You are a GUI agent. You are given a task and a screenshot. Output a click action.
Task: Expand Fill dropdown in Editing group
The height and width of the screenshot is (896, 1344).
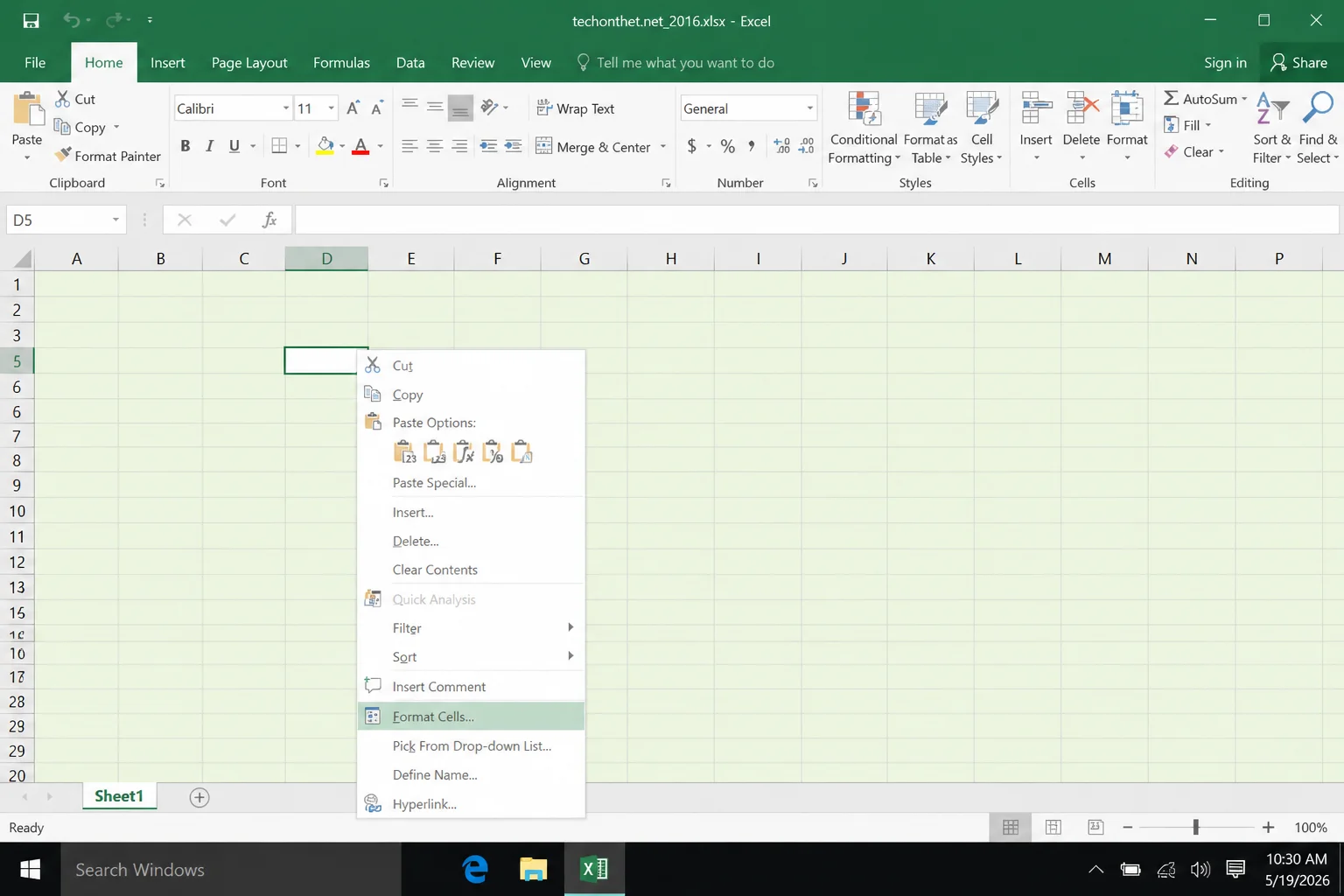click(x=1208, y=125)
